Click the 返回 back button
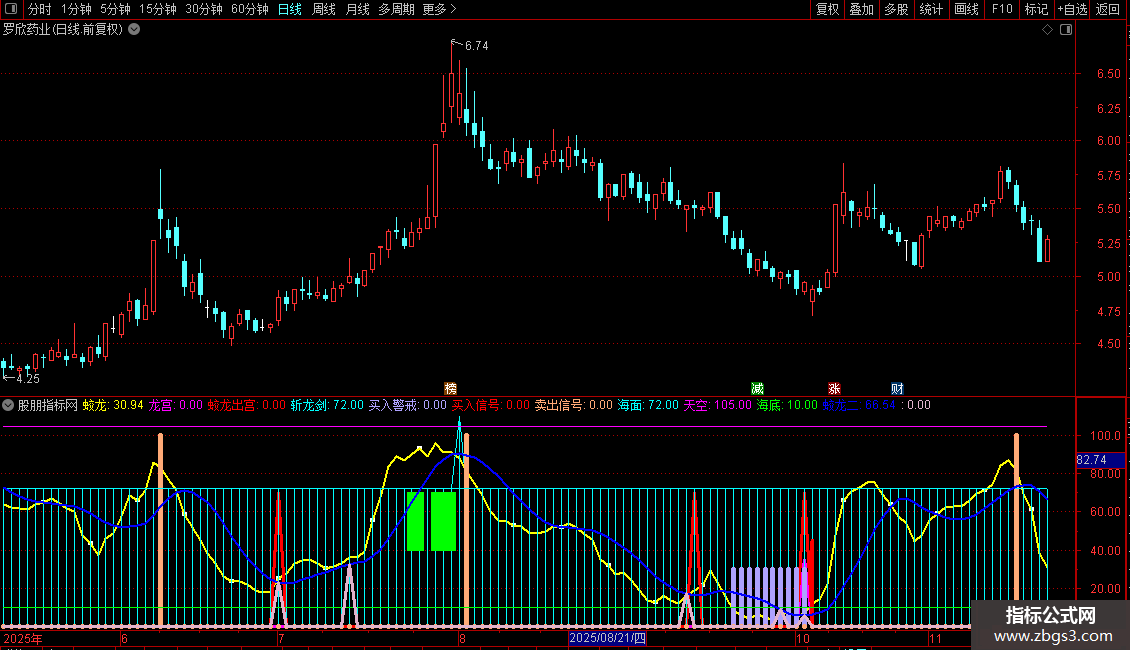Screen dimensions: 1130x650 (1108, 9)
